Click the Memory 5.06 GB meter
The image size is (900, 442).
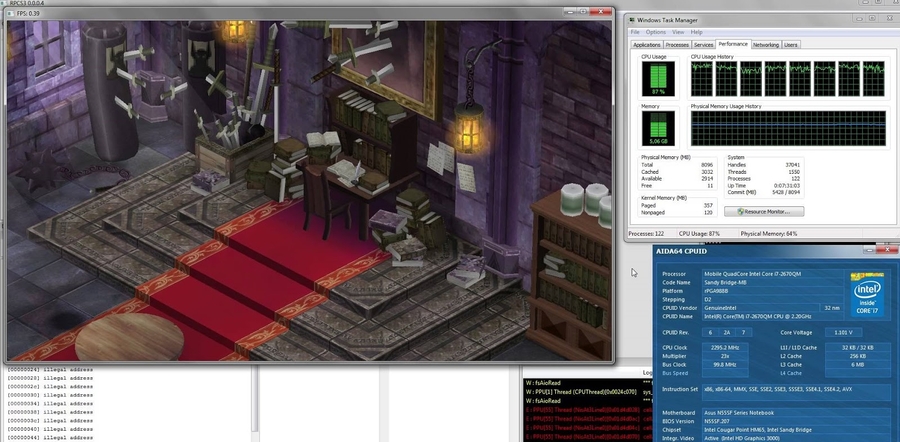click(656, 128)
